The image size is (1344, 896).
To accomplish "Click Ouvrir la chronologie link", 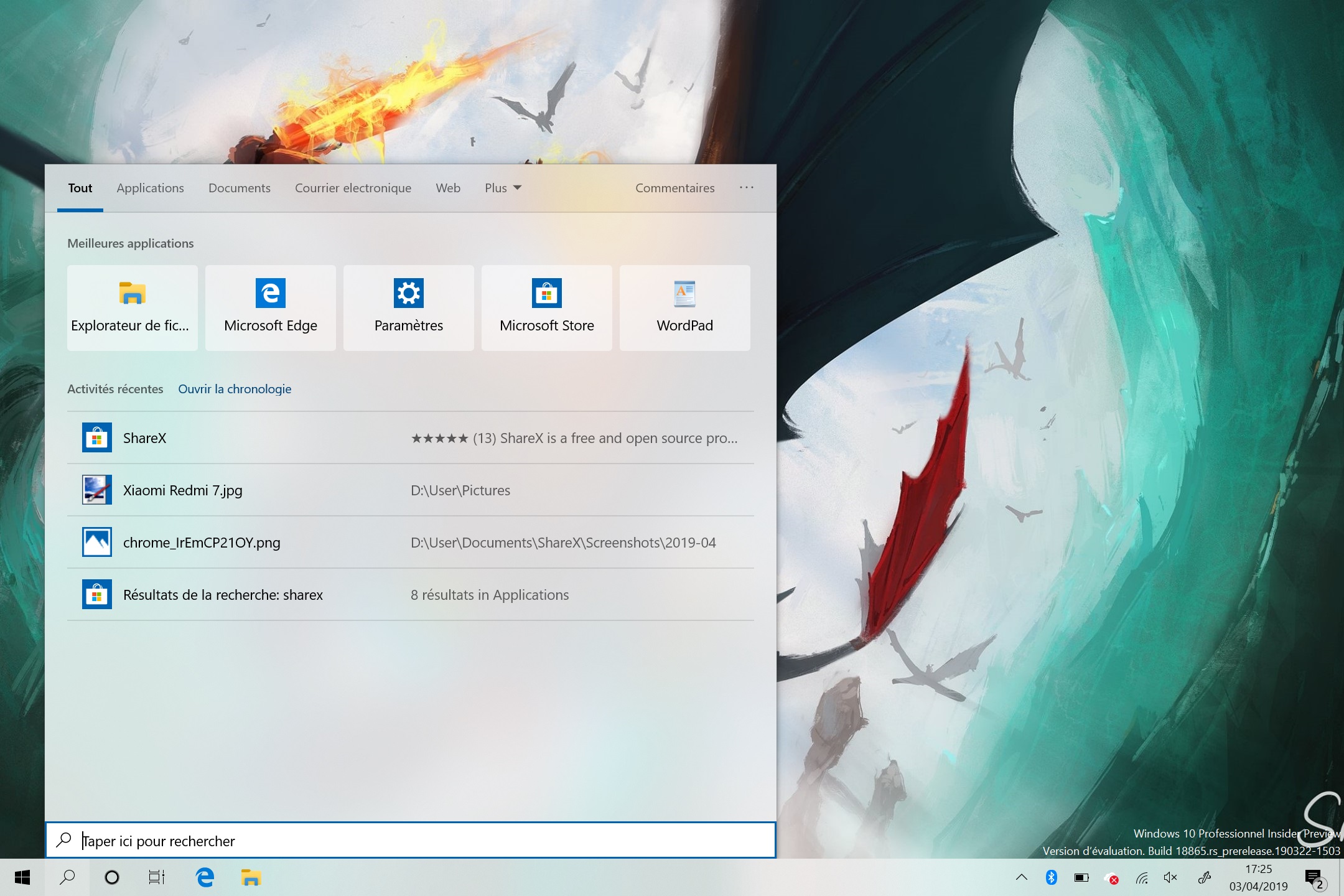I will pyautogui.click(x=235, y=388).
